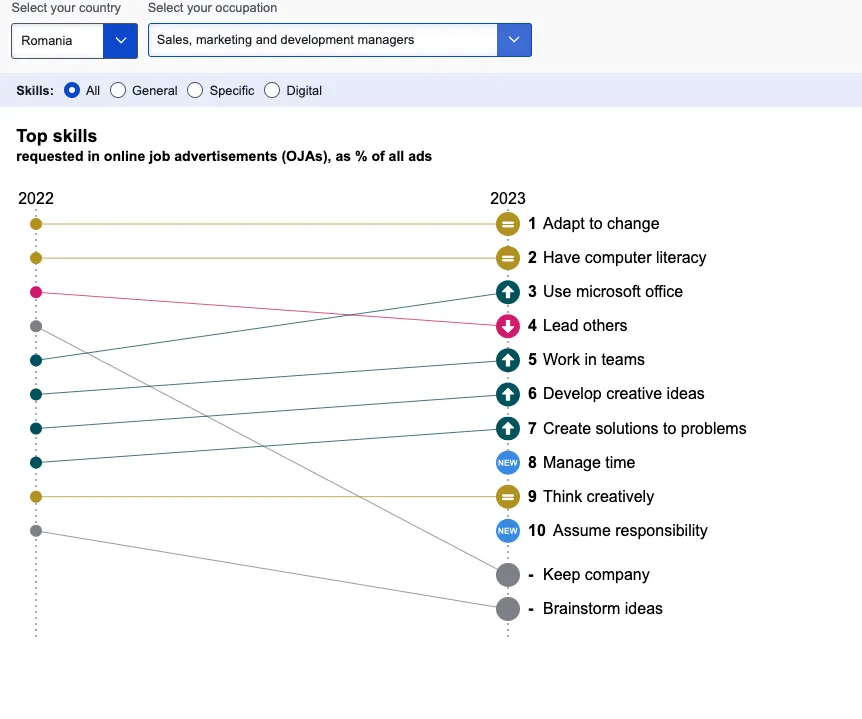The height and width of the screenshot is (719, 862).
Task: Click the Have computer literacy skill label
Action: [624, 258]
